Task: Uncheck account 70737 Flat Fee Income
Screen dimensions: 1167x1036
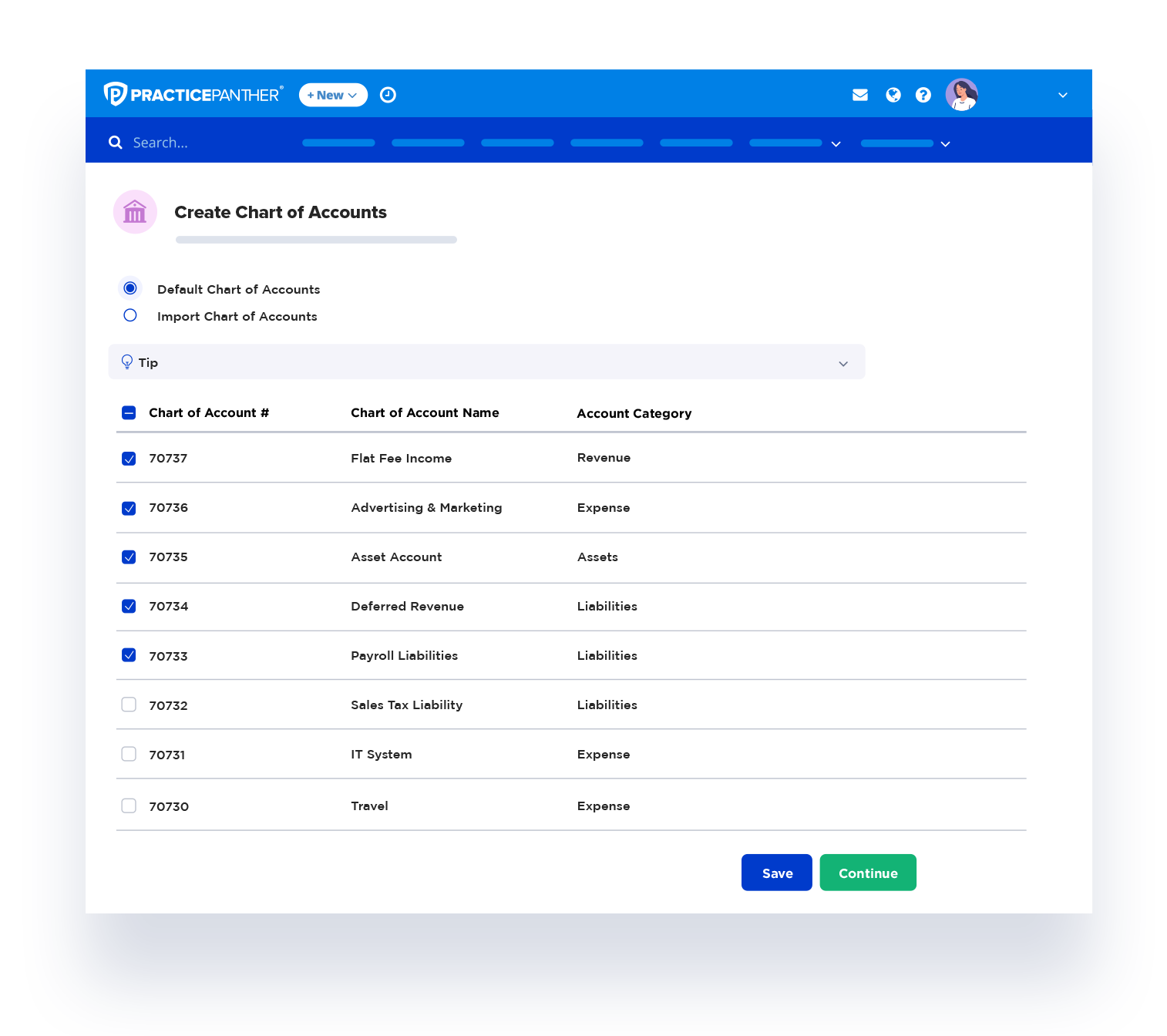Action: [129, 459]
